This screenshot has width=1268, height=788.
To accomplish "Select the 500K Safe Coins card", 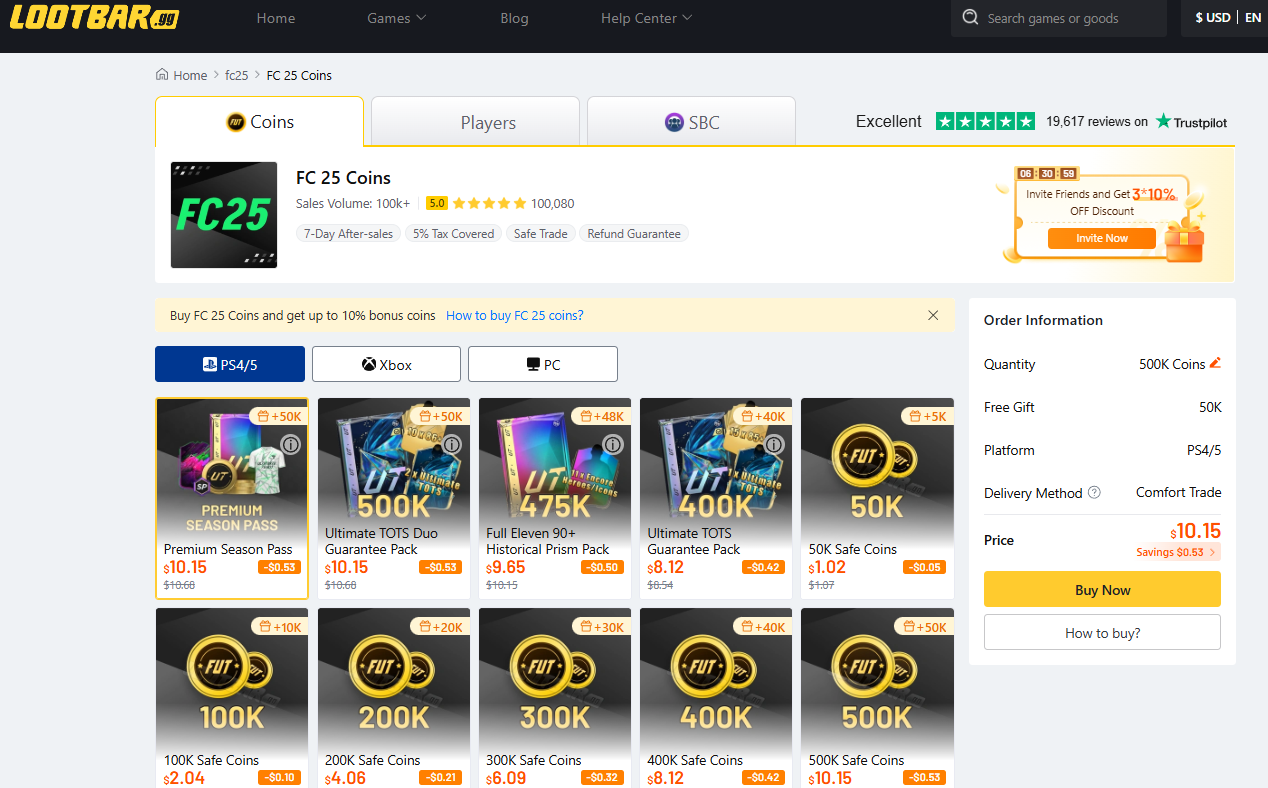I will coord(877,698).
